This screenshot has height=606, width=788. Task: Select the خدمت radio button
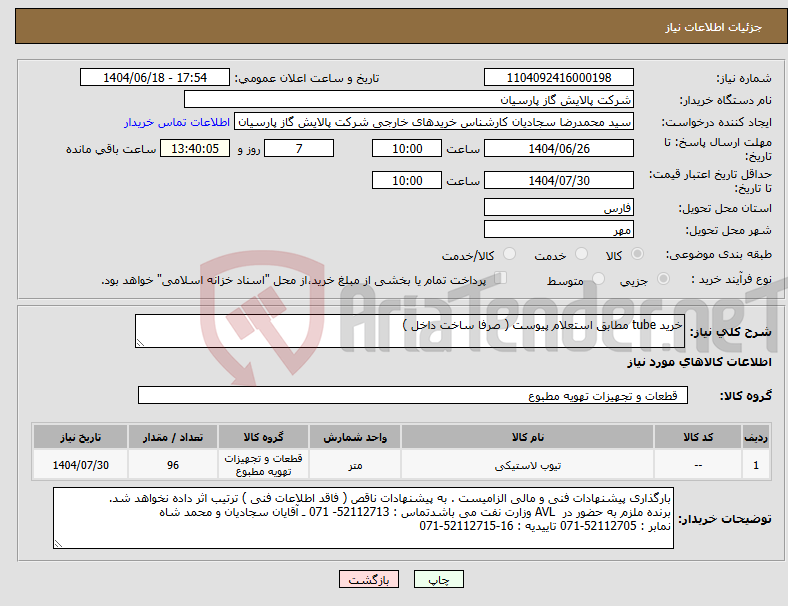click(x=581, y=254)
